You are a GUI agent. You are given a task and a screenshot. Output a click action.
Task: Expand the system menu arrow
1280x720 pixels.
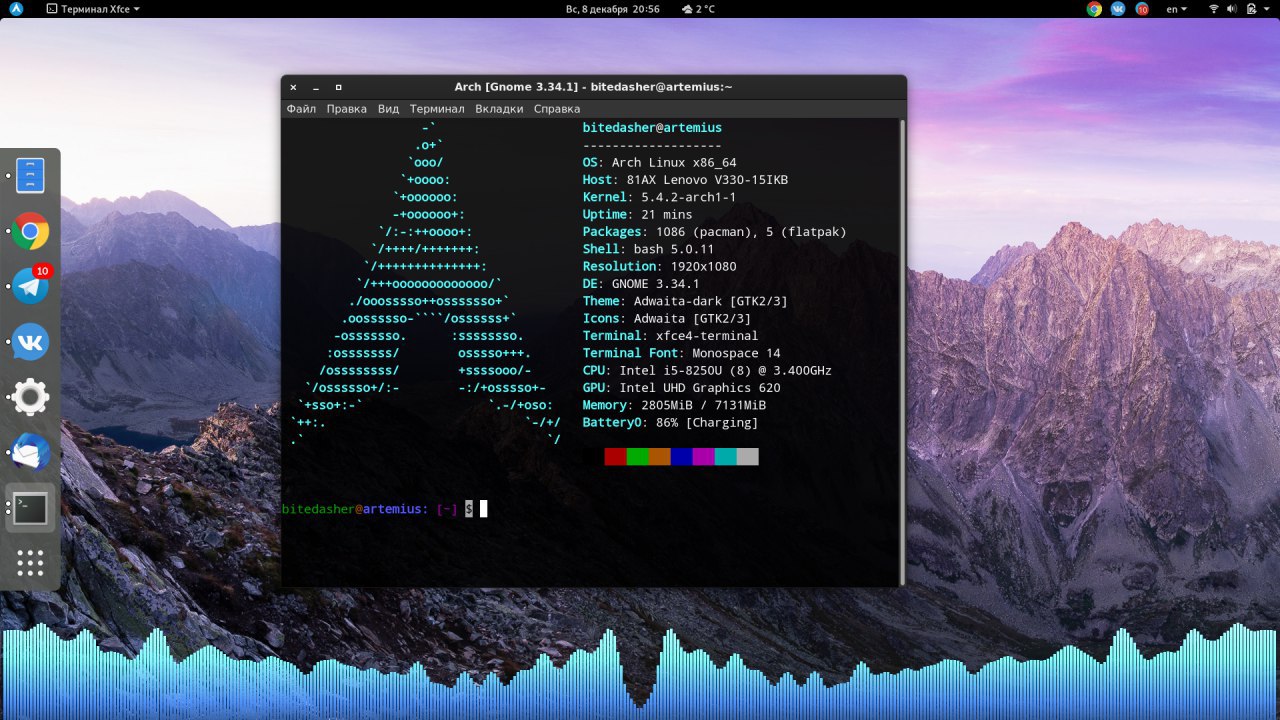(1266, 9)
